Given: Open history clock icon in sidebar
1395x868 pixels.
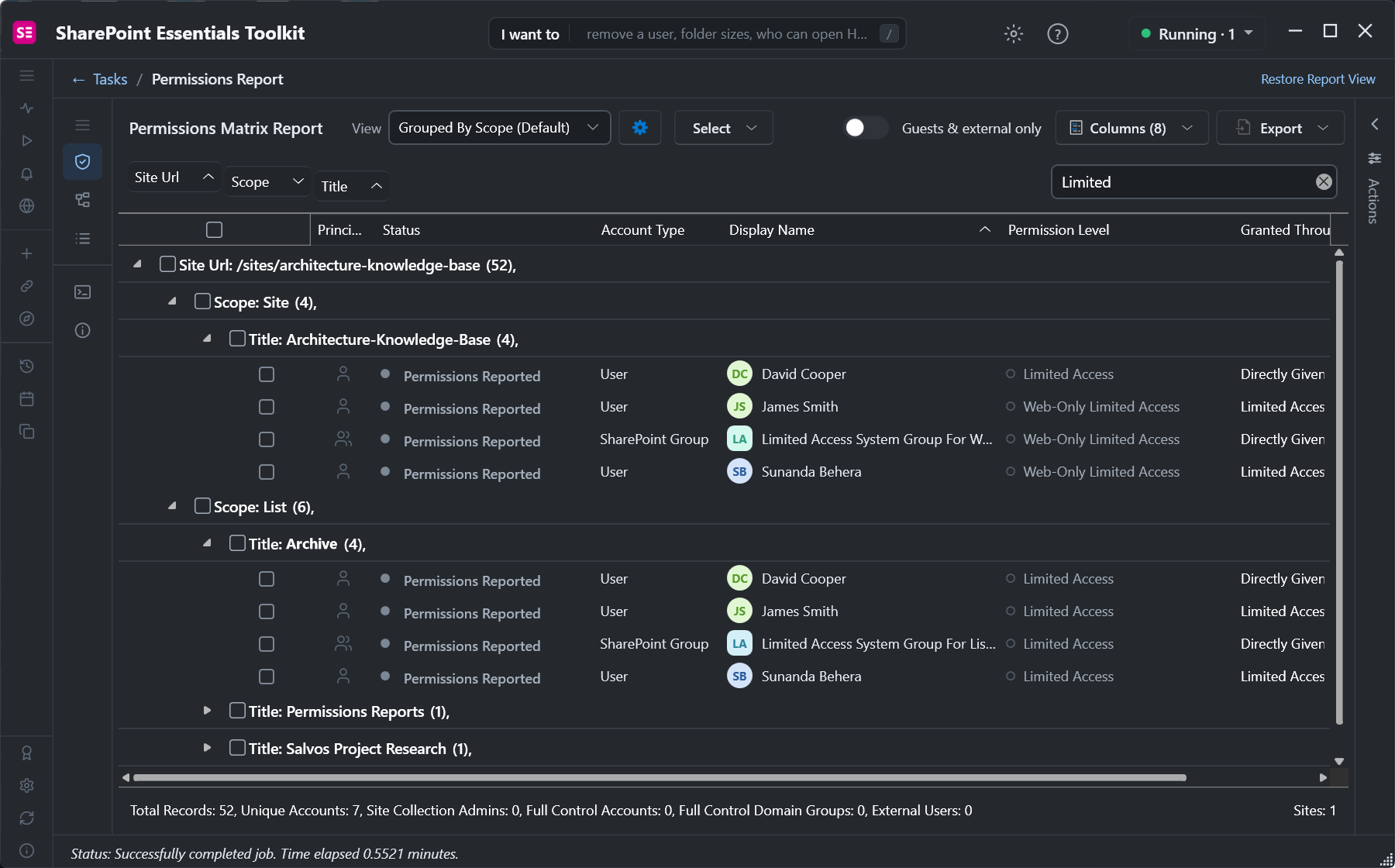Looking at the screenshot, I should pyautogui.click(x=27, y=367).
